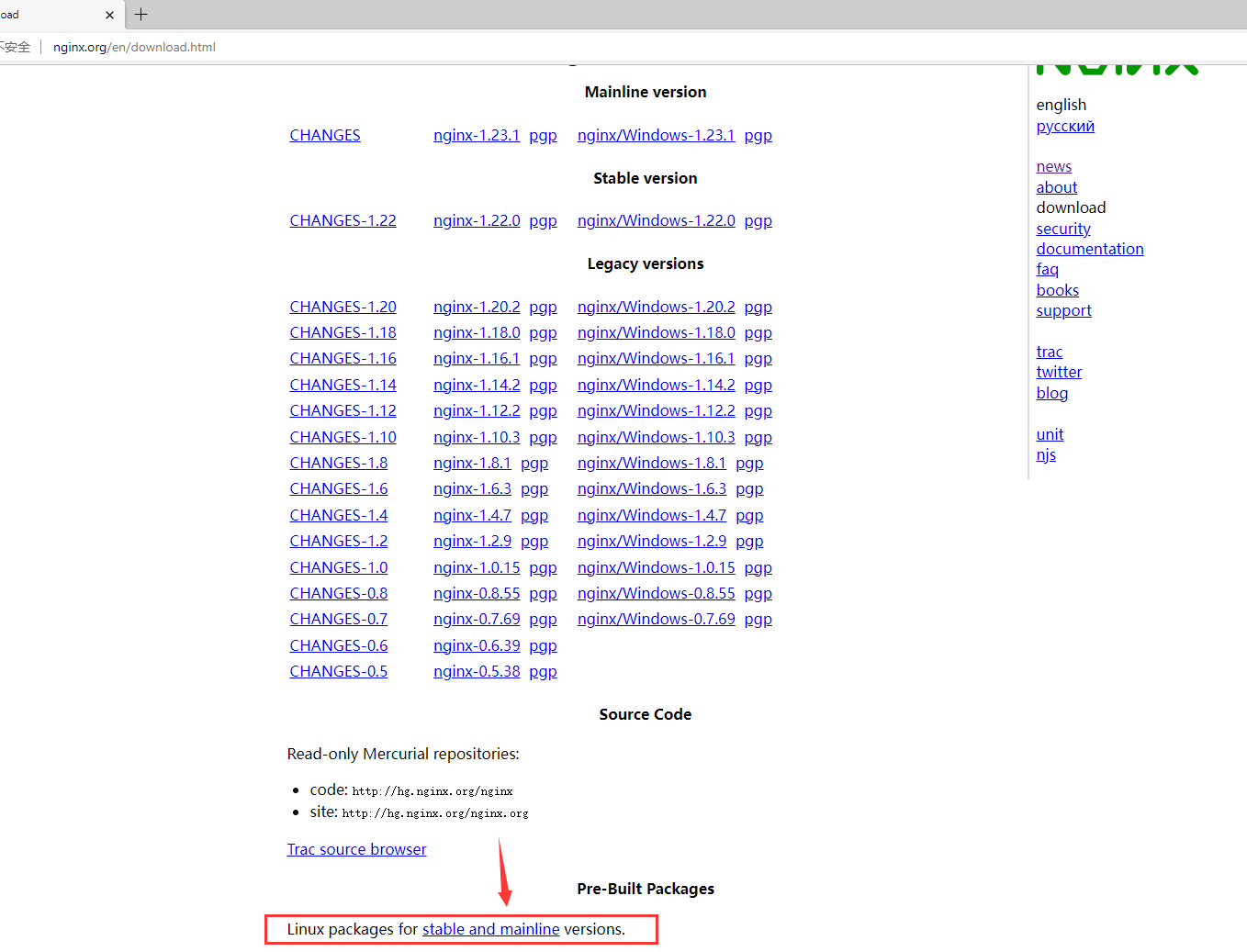This screenshot has width=1247, height=952.
Task: Open the faq page
Action: tap(1048, 269)
